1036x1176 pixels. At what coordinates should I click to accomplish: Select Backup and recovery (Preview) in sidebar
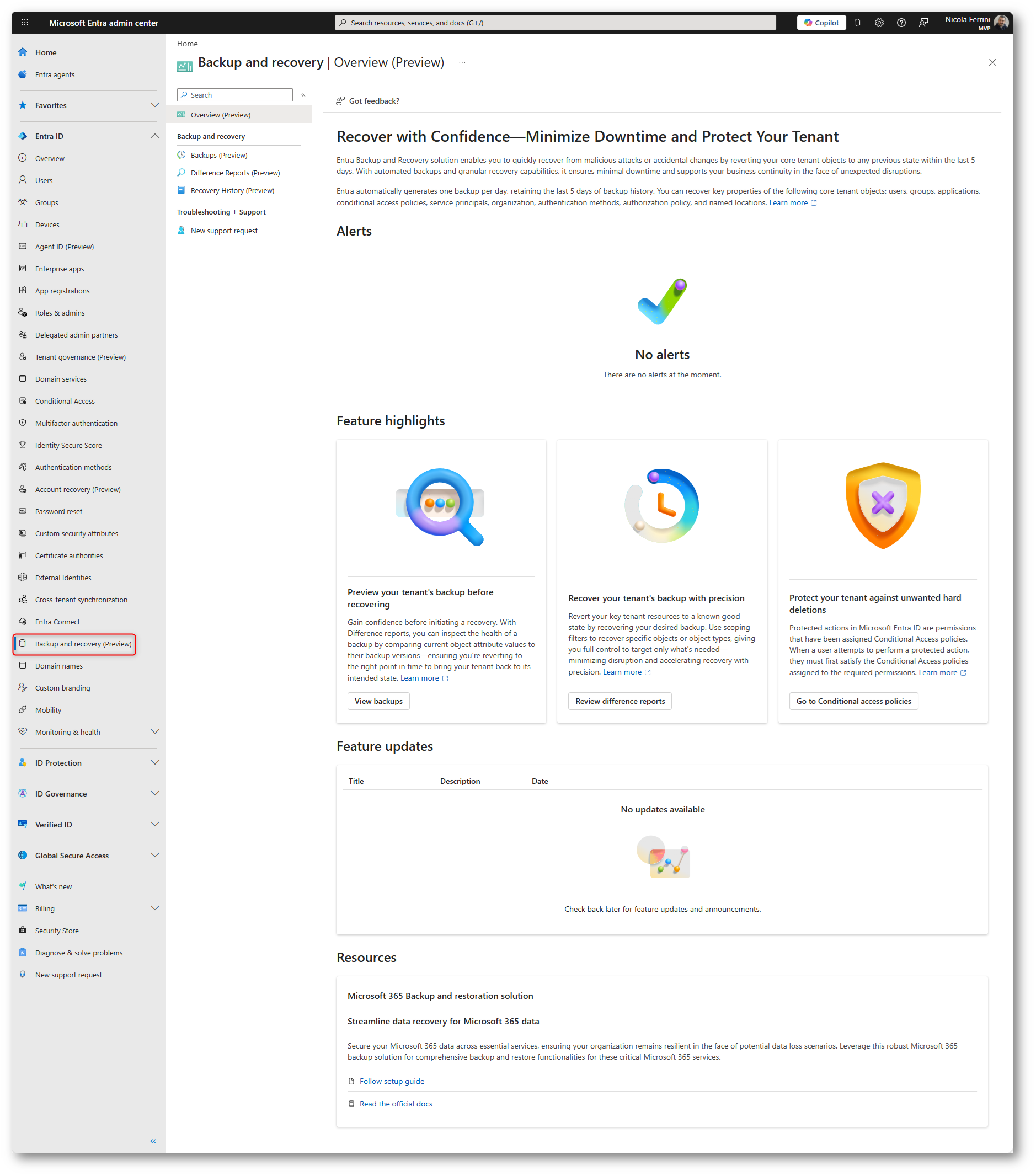pos(74,644)
